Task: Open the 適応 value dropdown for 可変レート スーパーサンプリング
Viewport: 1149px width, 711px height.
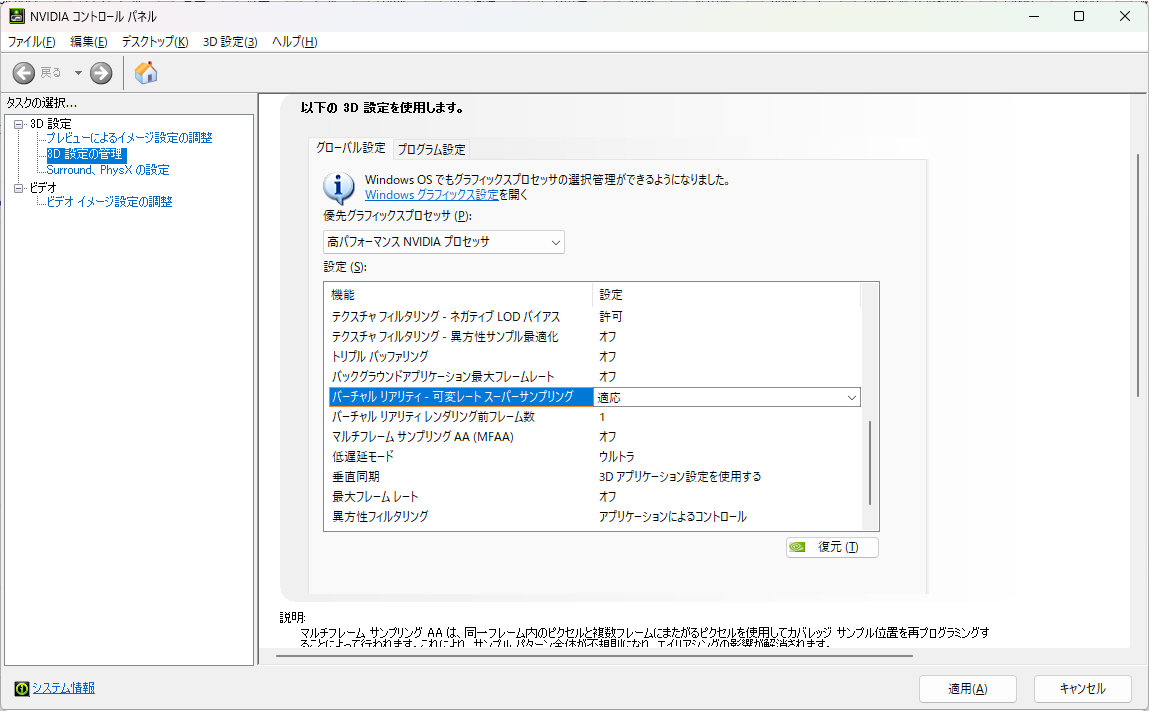Action: 727,397
